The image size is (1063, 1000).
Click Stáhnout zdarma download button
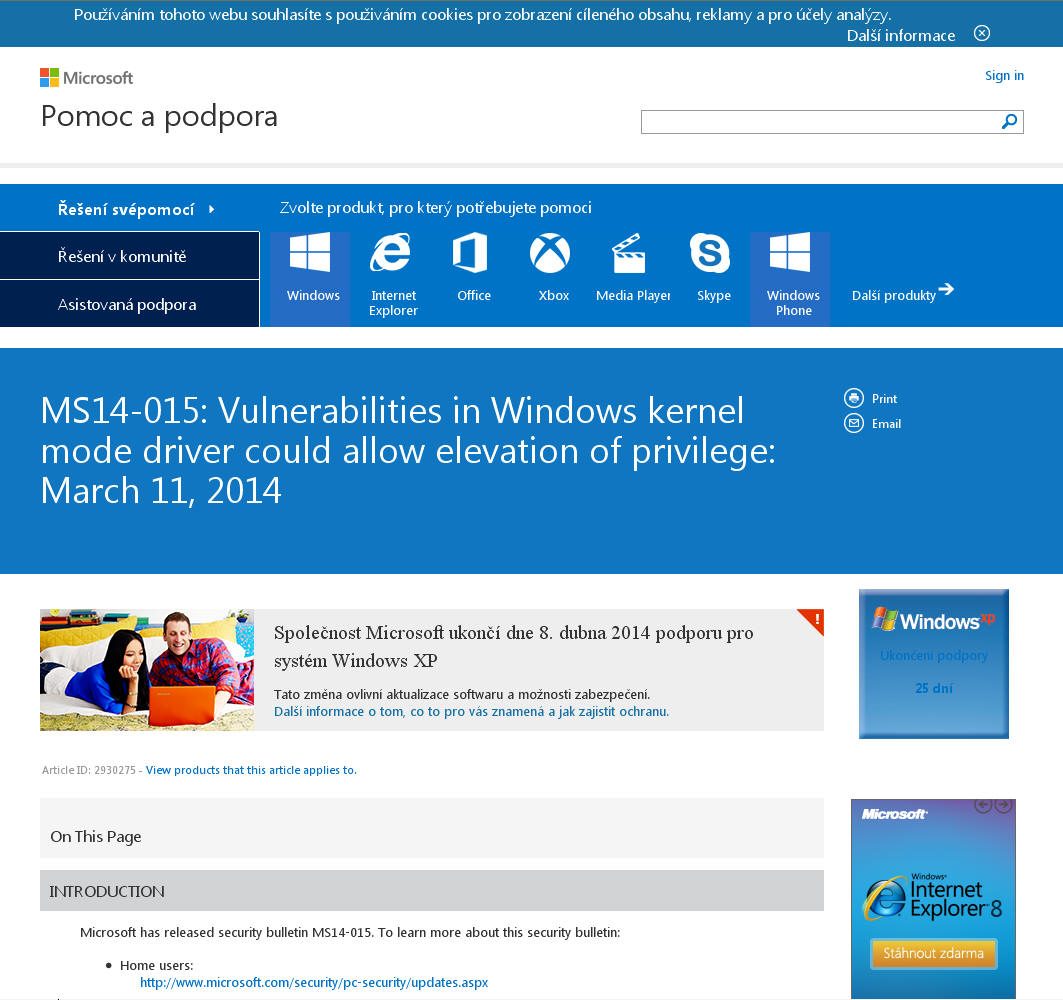[933, 953]
